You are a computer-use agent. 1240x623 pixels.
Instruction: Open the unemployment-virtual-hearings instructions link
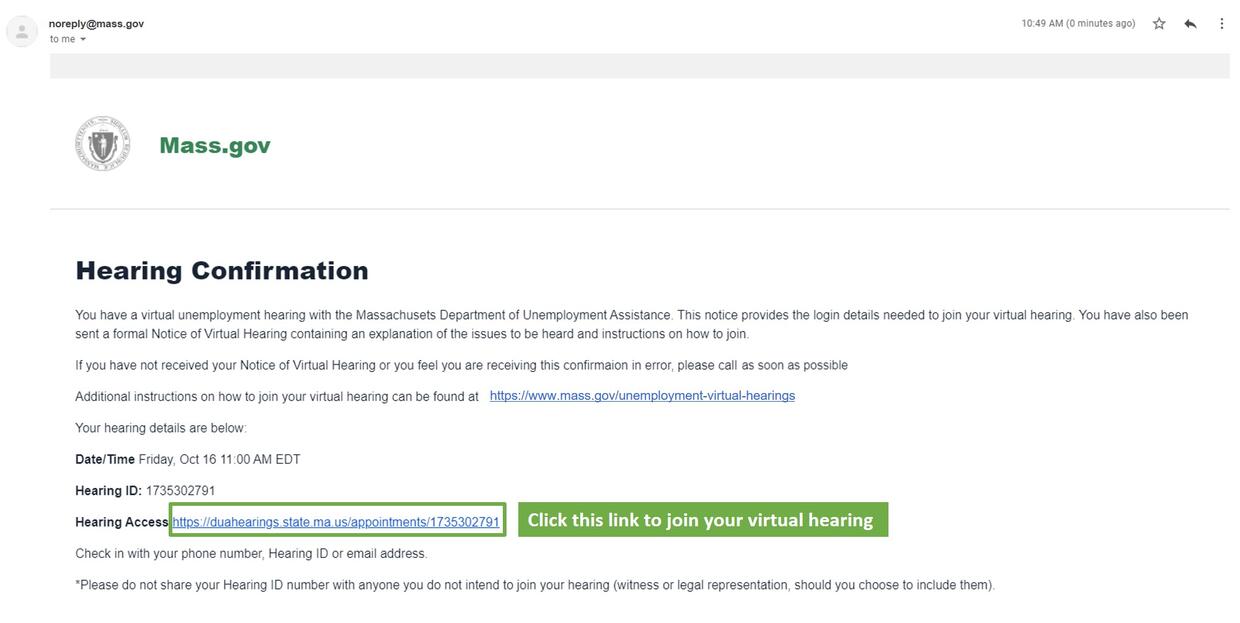pos(642,396)
